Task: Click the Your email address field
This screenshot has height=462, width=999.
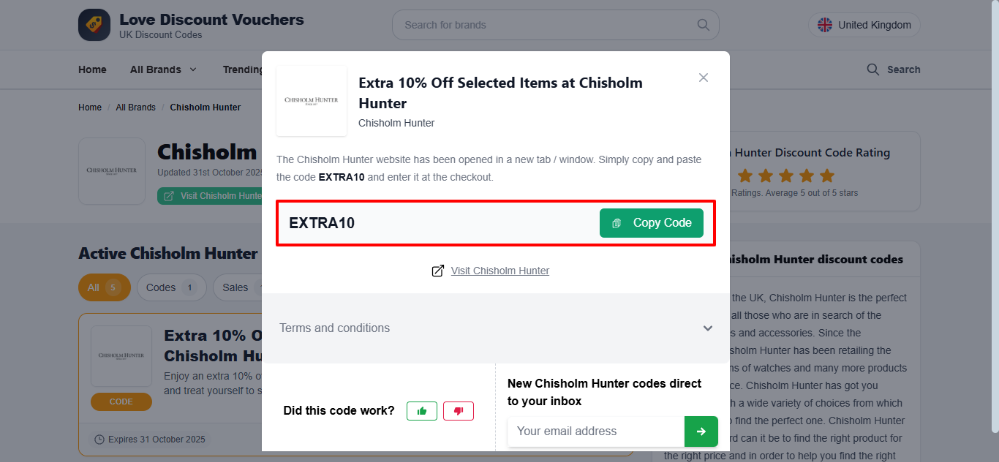Action: click(x=596, y=431)
